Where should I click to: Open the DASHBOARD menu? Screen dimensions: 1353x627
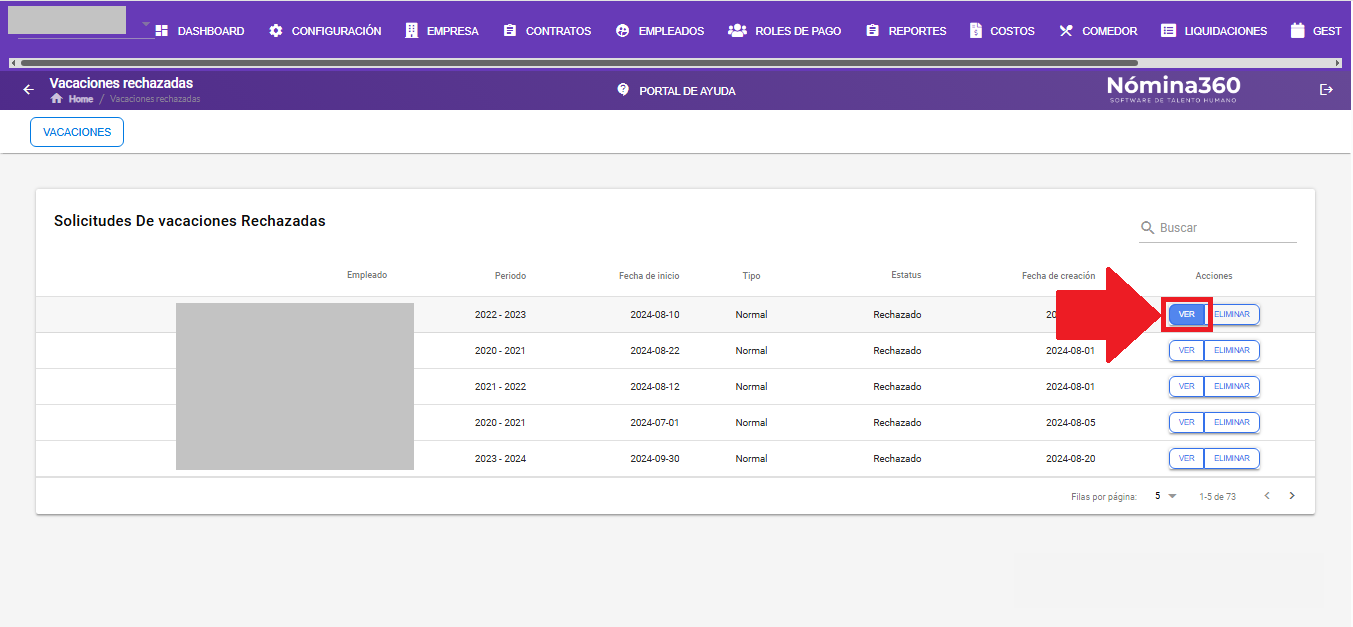coord(200,31)
